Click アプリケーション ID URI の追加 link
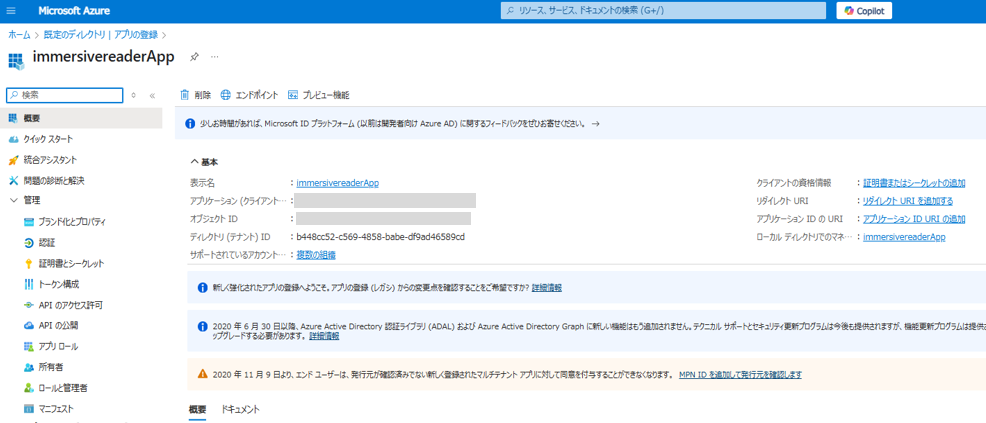 point(914,219)
